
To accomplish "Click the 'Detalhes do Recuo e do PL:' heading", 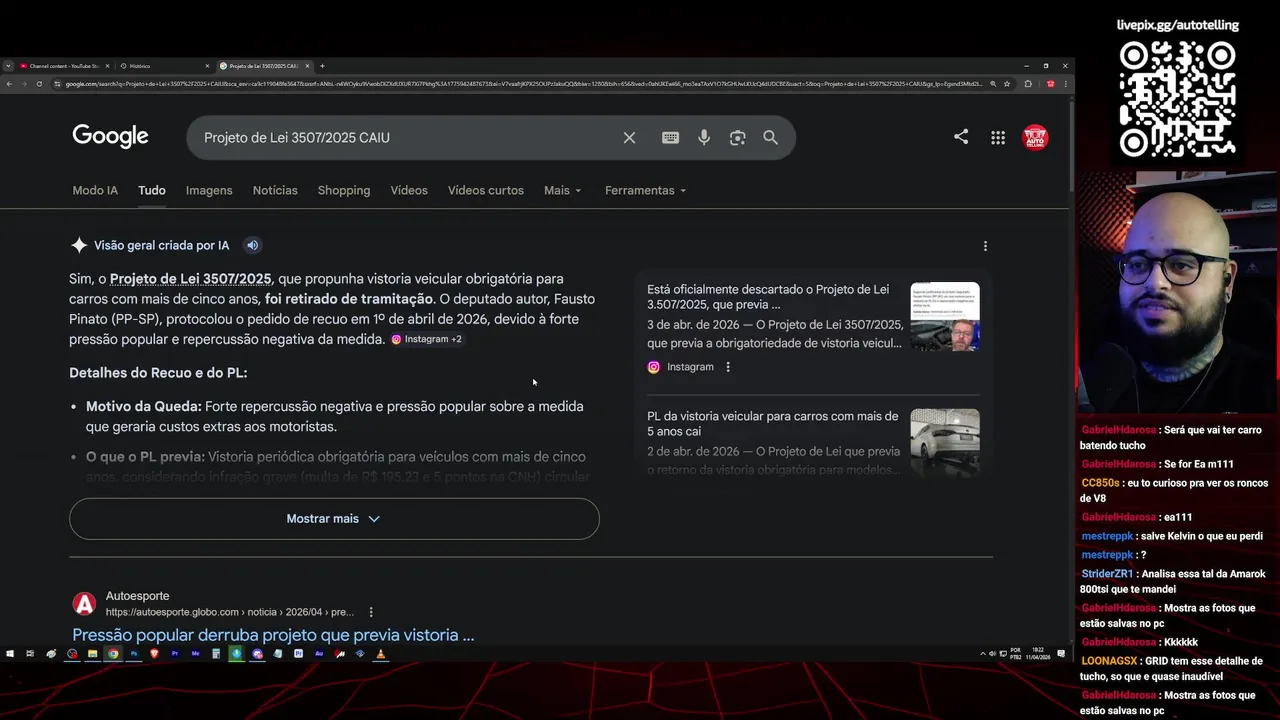I will coord(158,373).
